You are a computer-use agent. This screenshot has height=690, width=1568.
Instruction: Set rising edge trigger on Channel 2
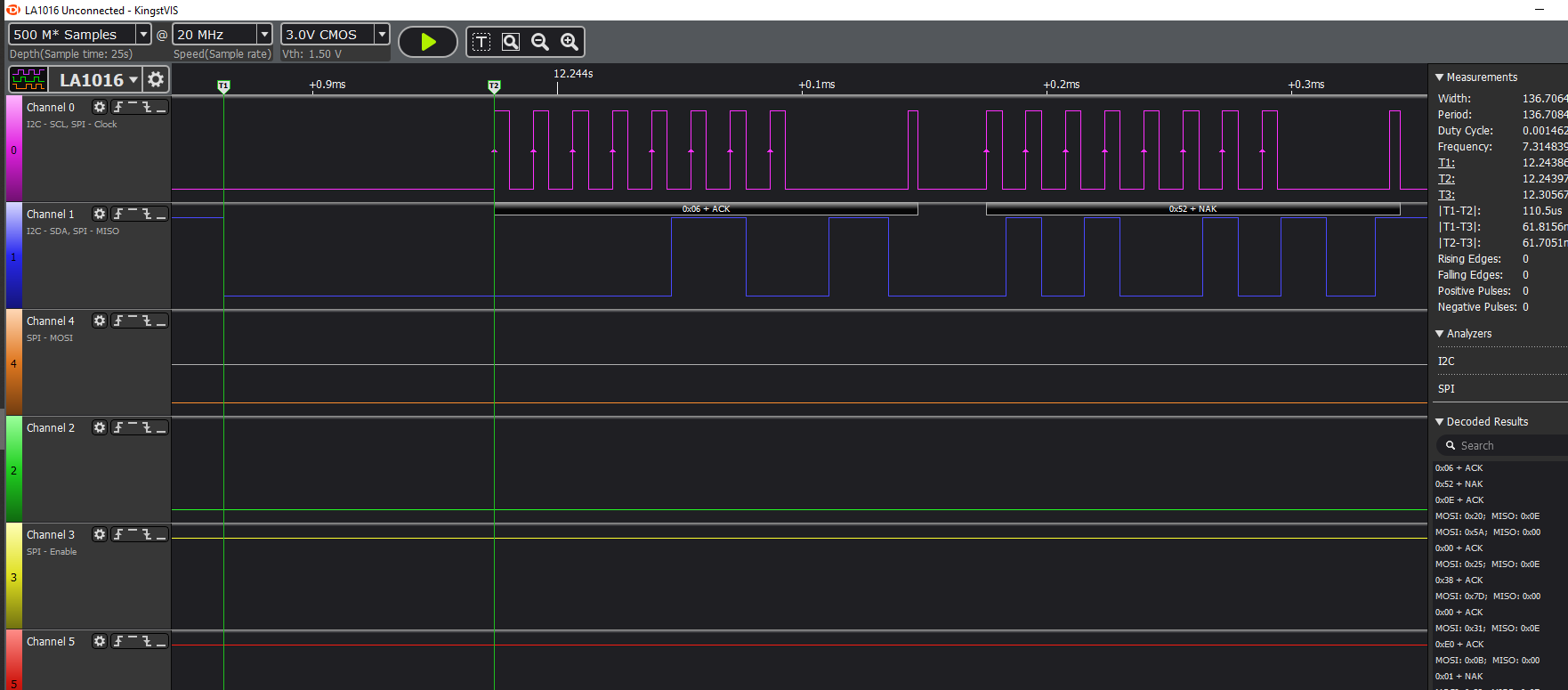tap(118, 427)
